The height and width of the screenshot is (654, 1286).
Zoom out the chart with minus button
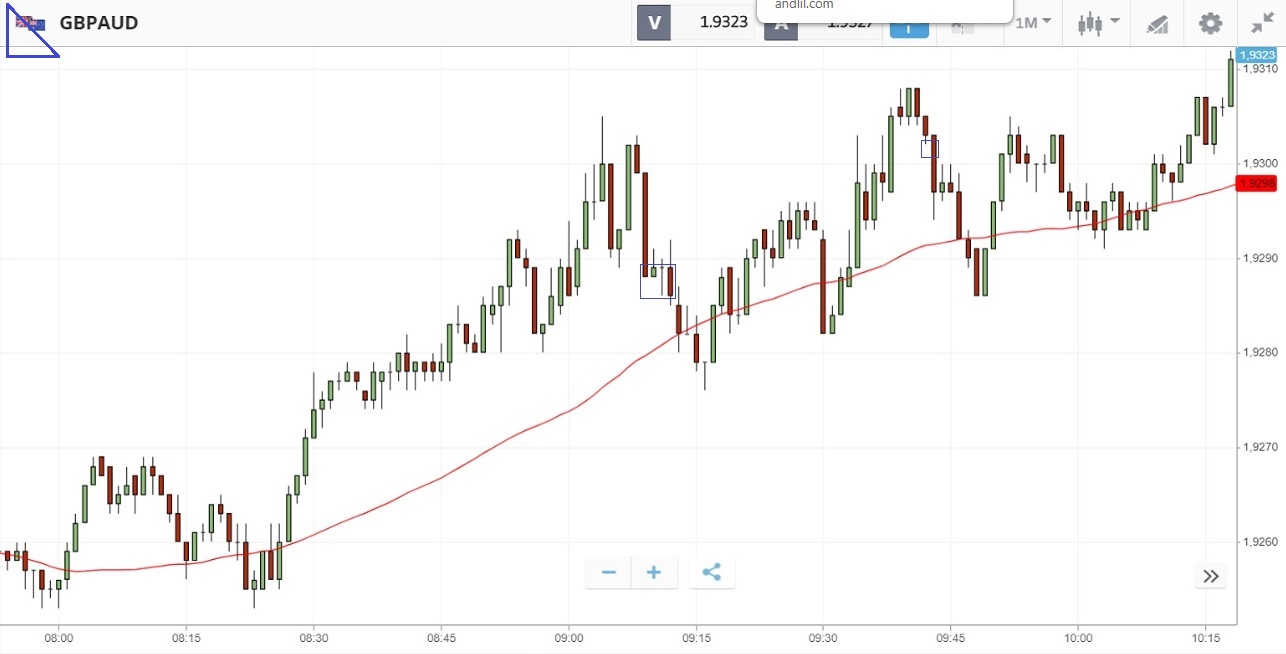609,573
